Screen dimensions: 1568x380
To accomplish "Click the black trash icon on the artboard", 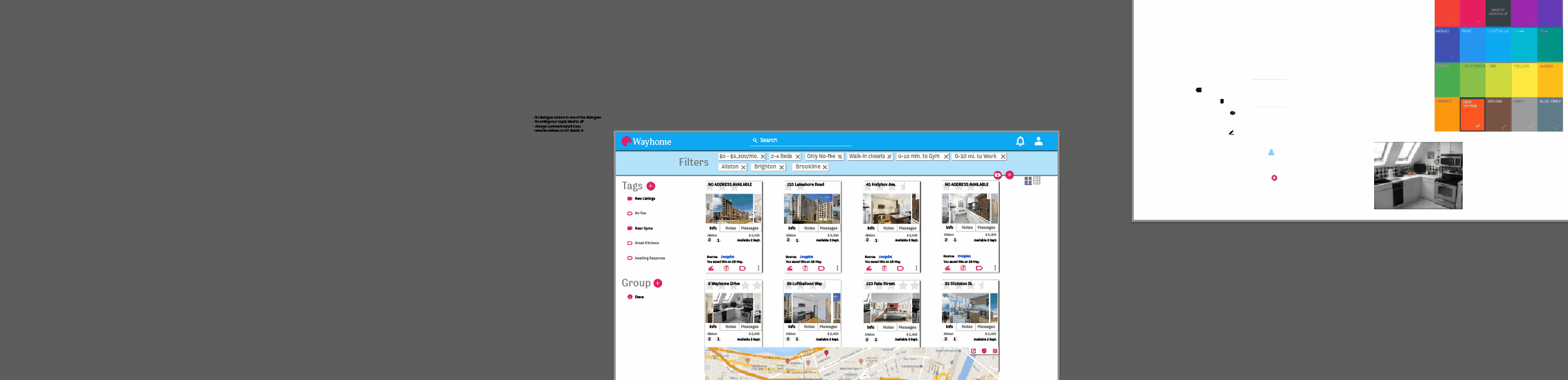I will pyautogui.click(x=1222, y=101).
